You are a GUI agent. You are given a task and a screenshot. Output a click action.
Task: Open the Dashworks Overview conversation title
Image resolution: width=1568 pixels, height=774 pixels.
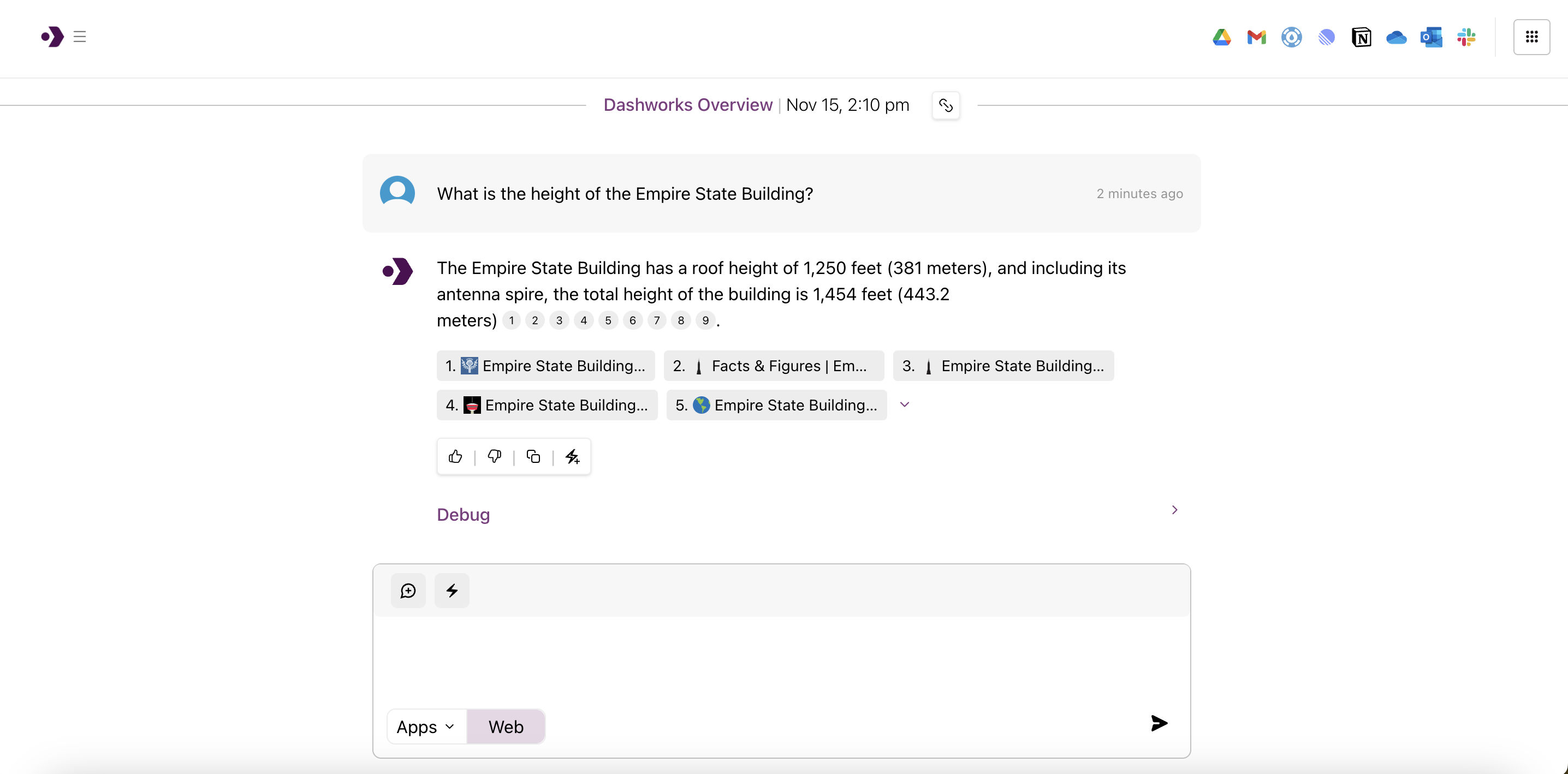coord(687,105)
